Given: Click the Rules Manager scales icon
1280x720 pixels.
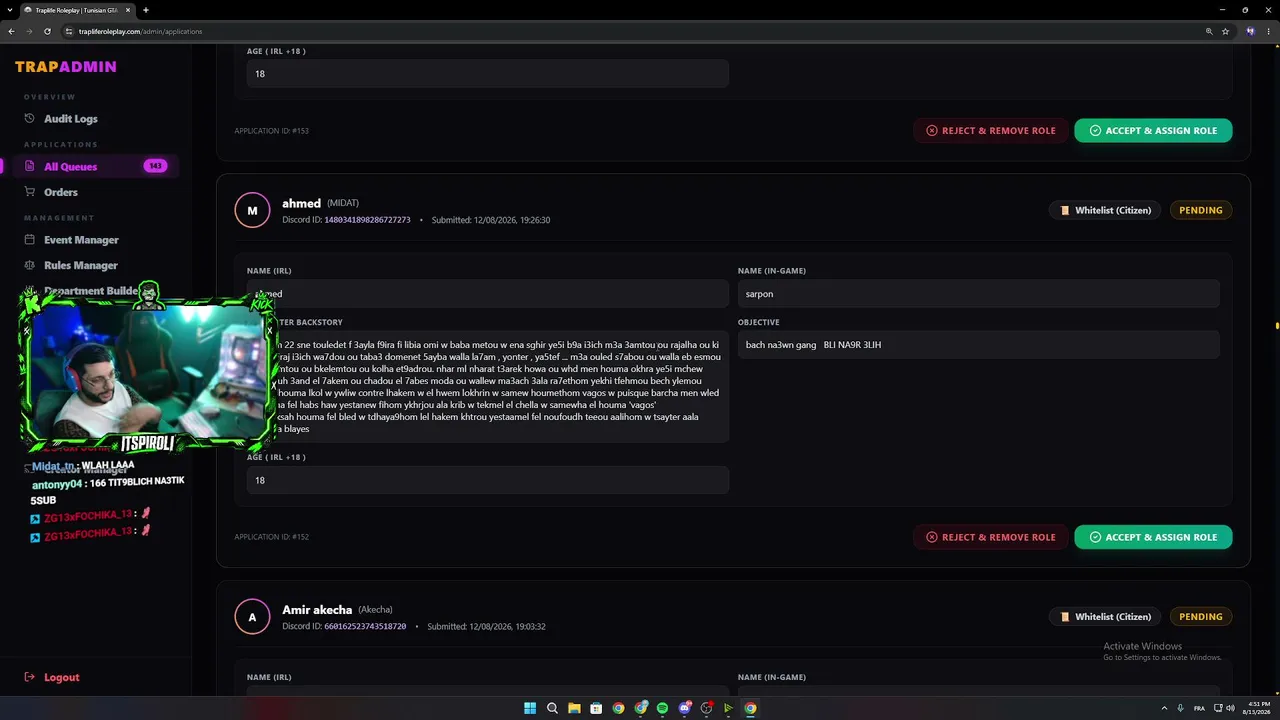Looking at the screenshot, I should tap(30, 265).
